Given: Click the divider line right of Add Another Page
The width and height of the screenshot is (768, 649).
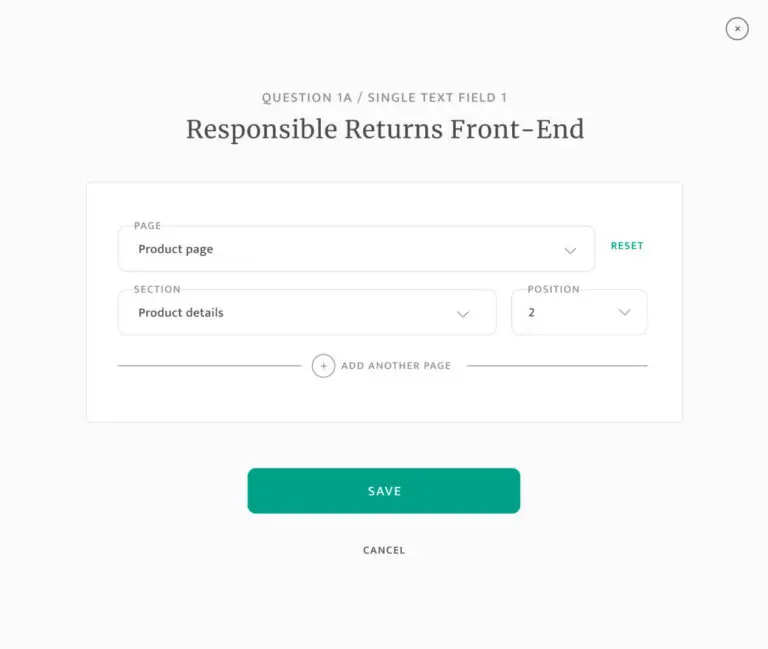Looking at the screenshot, I should point(556,366).
